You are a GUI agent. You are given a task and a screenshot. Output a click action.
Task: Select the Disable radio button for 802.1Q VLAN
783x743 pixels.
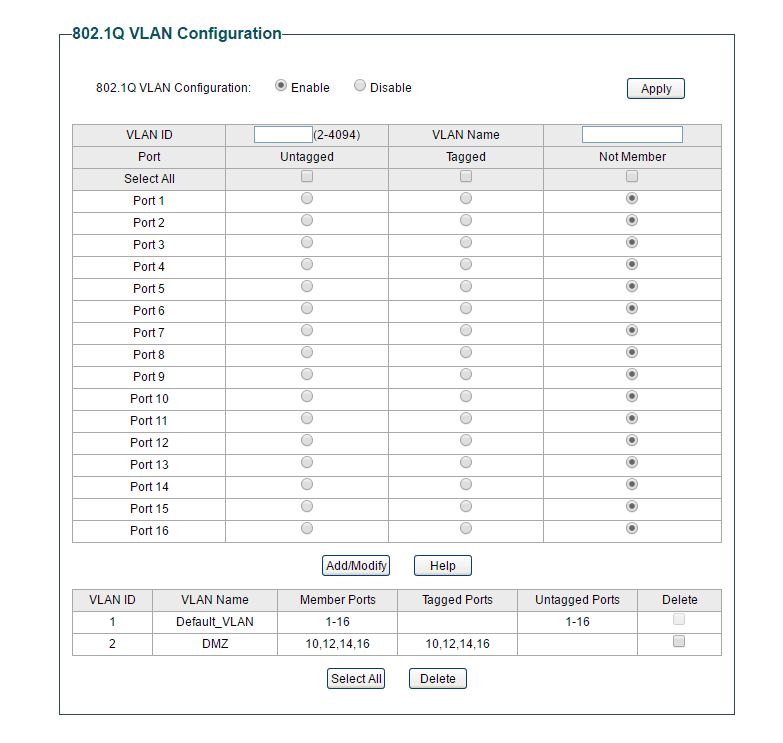pos(360,85)
